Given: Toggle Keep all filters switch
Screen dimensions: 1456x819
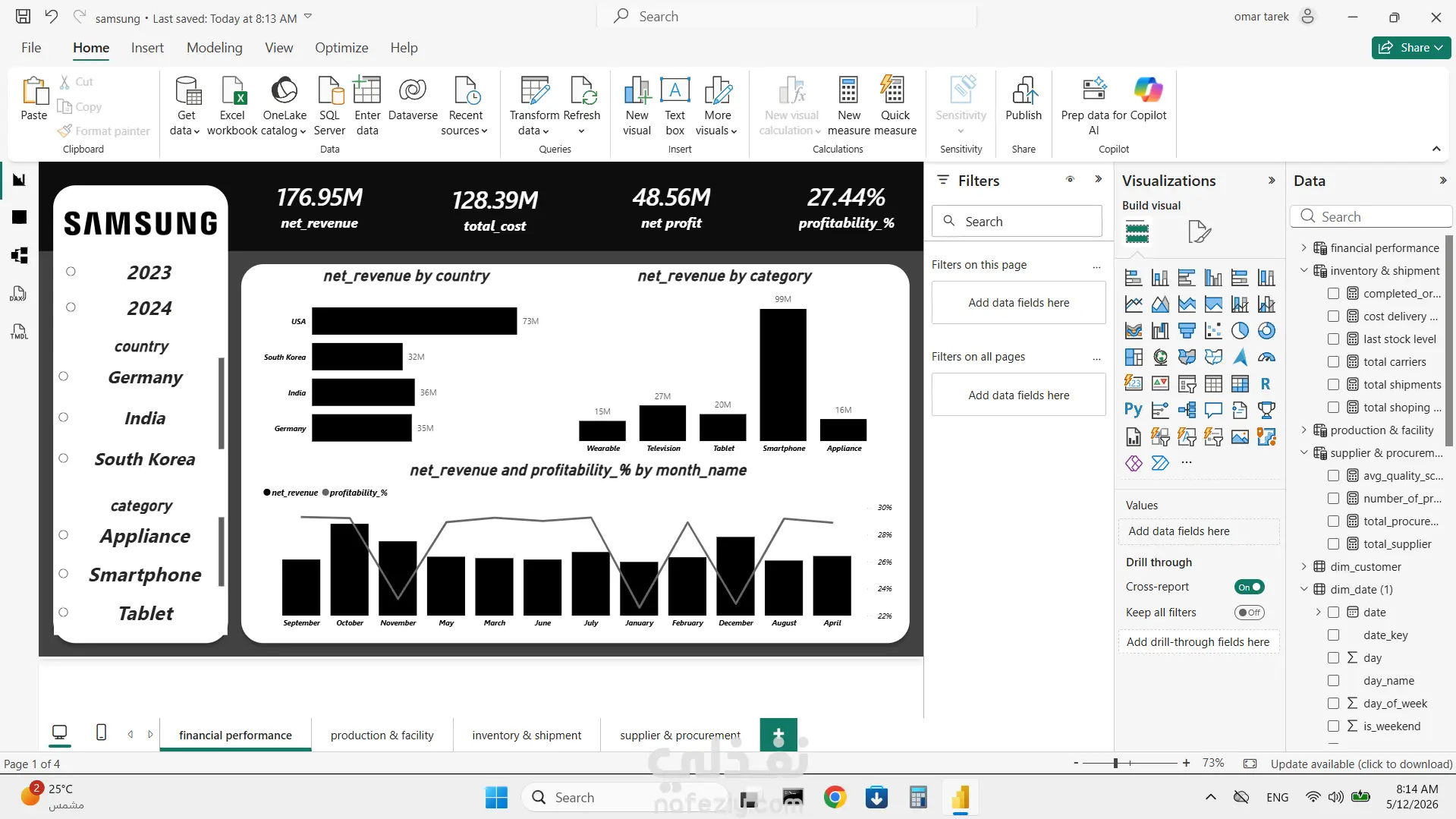Looking at the screenshot, I should 1250,613.
